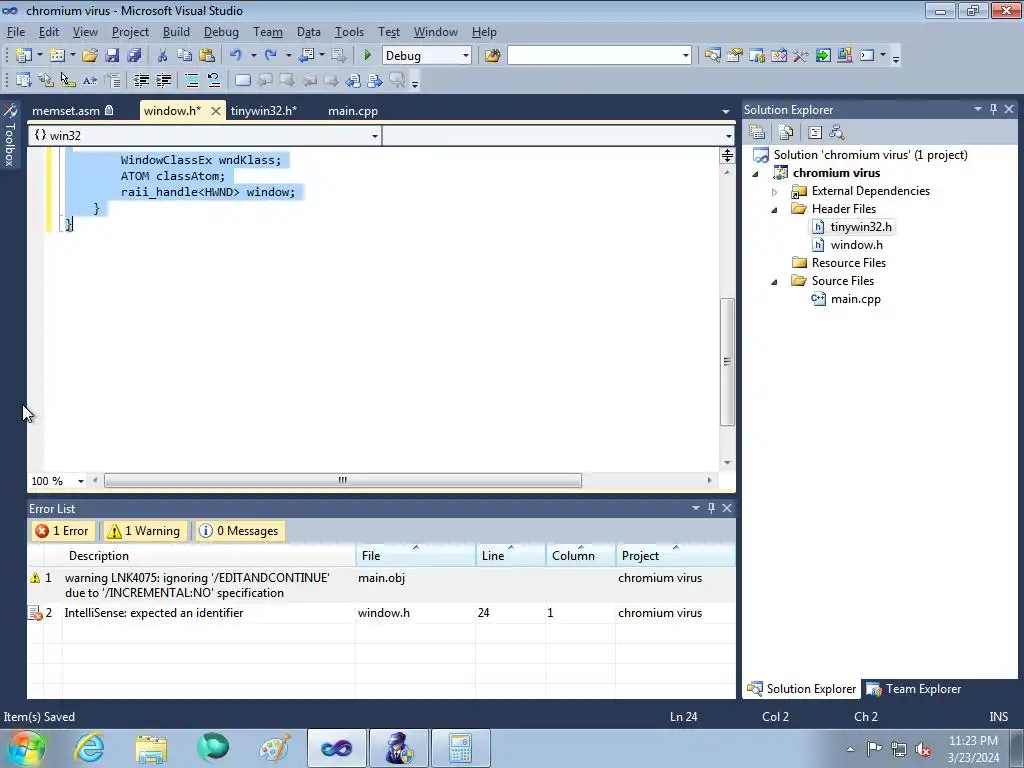Open the Toolbox icon with crossed tools
Screen dimensions: 1024x768
[801, 56]
